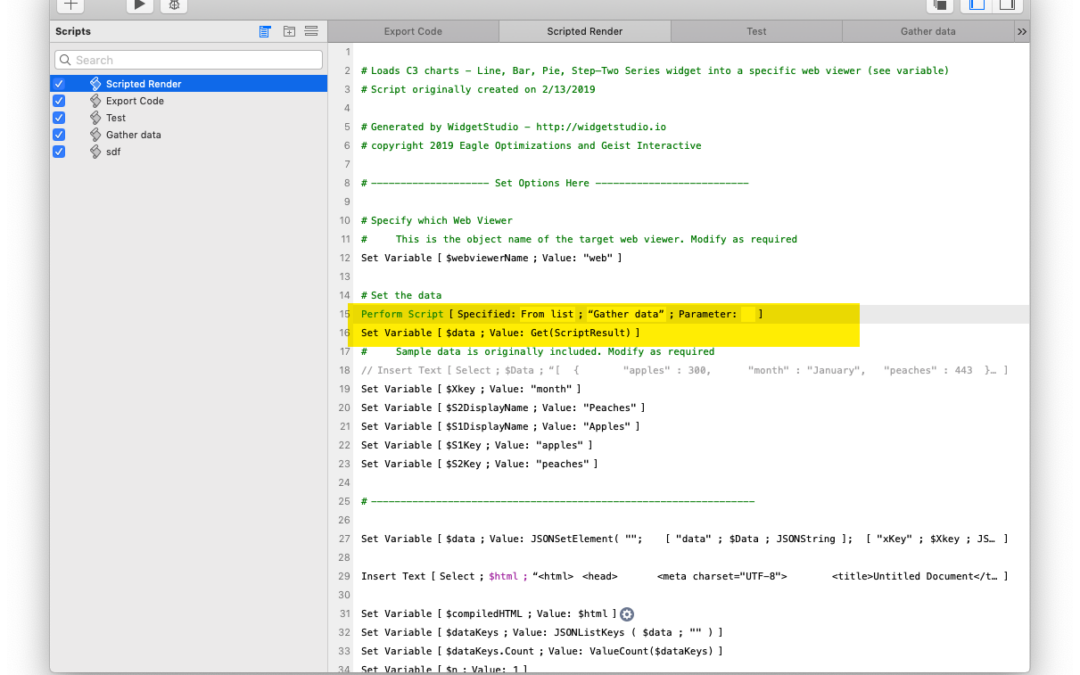The width and height of the screenshot is (1080, 675).
Task: Uncheck the Gather data script checkbox
Action: tap(59, 135)
